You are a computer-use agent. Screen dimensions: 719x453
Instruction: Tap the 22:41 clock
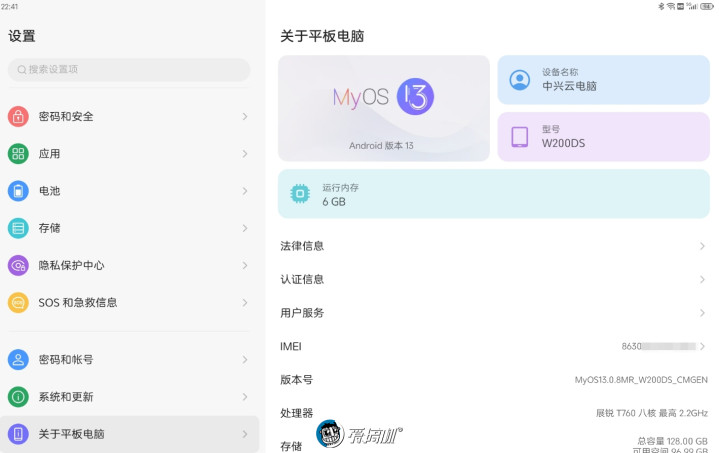(10, 6)
